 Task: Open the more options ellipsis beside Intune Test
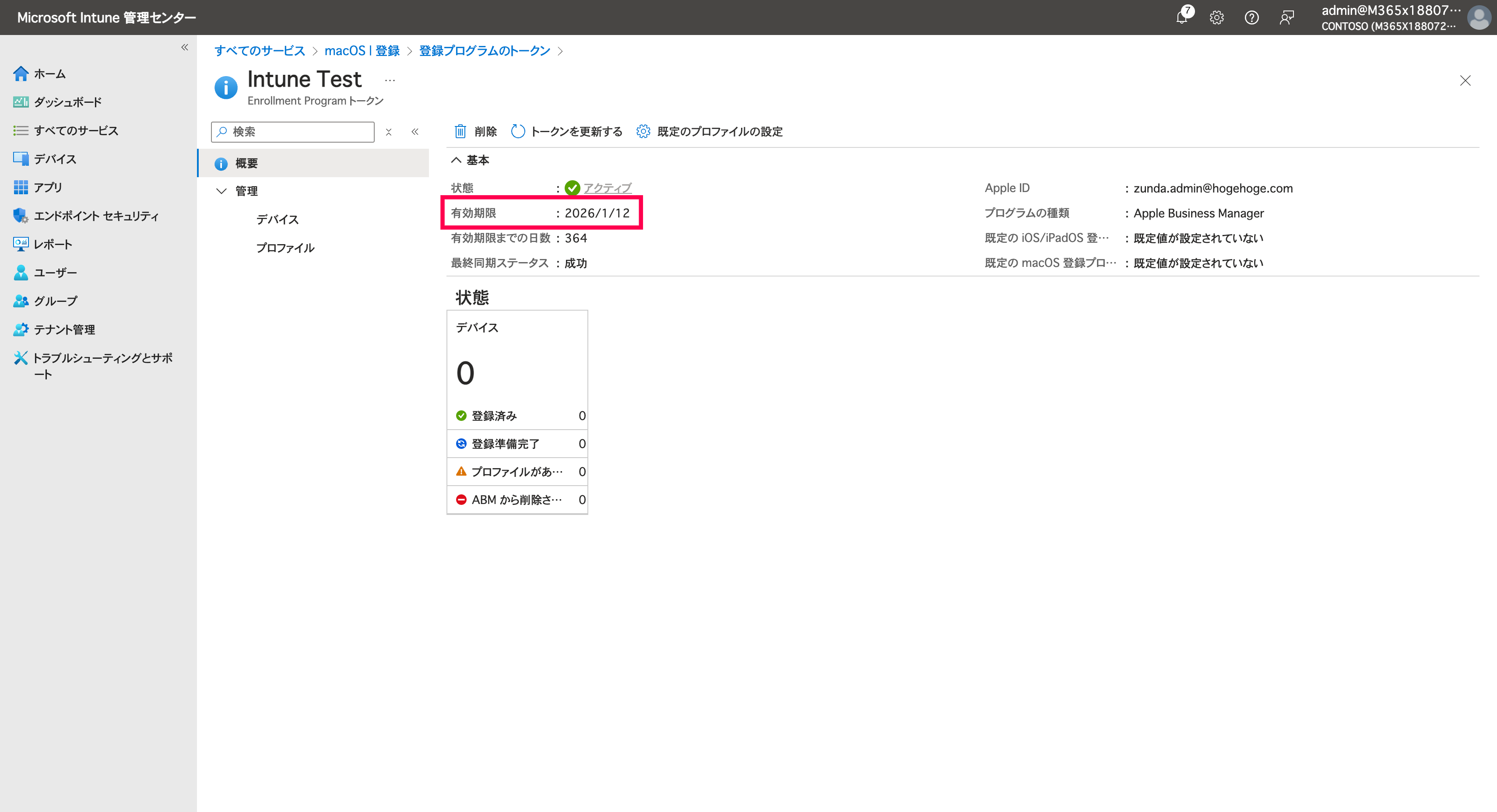coord(390,80)
